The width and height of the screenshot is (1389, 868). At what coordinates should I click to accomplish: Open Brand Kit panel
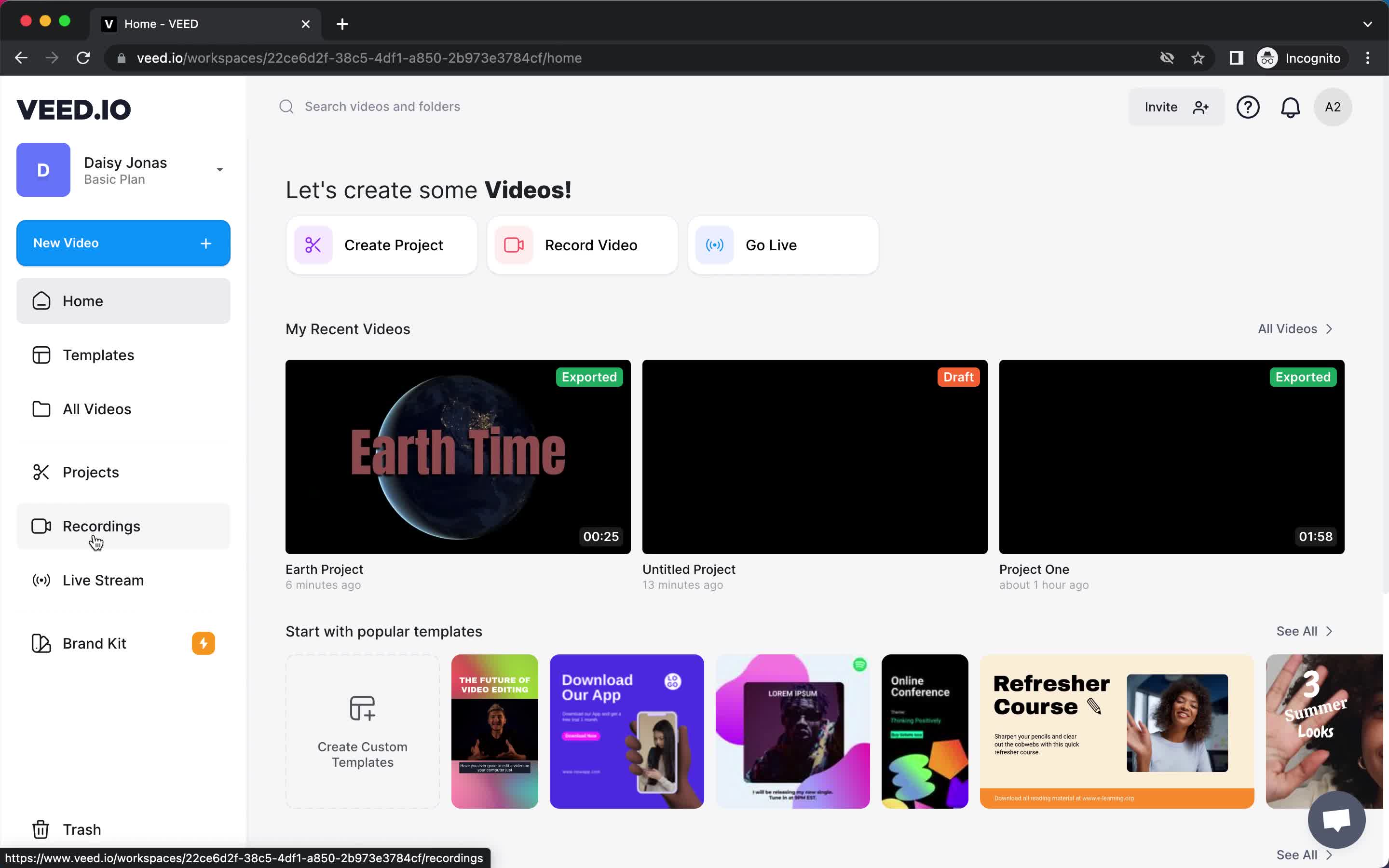[x=94, y=643]
